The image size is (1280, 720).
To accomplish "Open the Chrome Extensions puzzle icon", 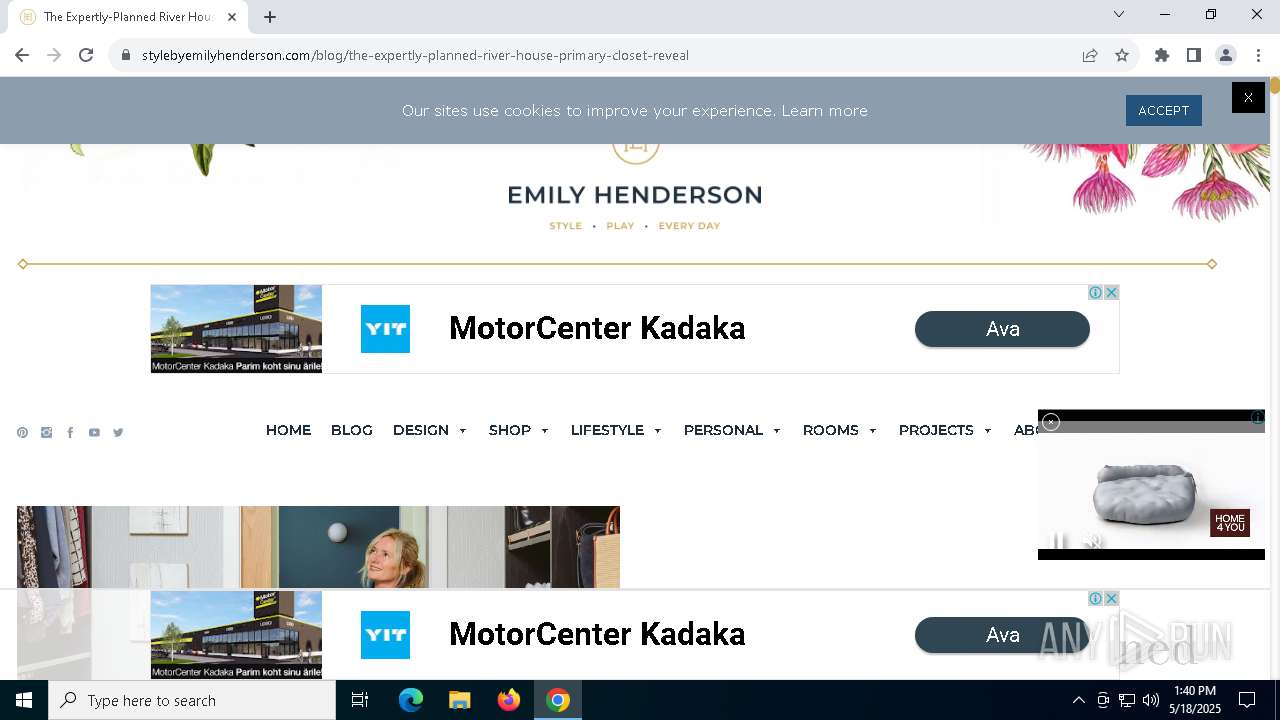I will click(x=1162, y=55).
